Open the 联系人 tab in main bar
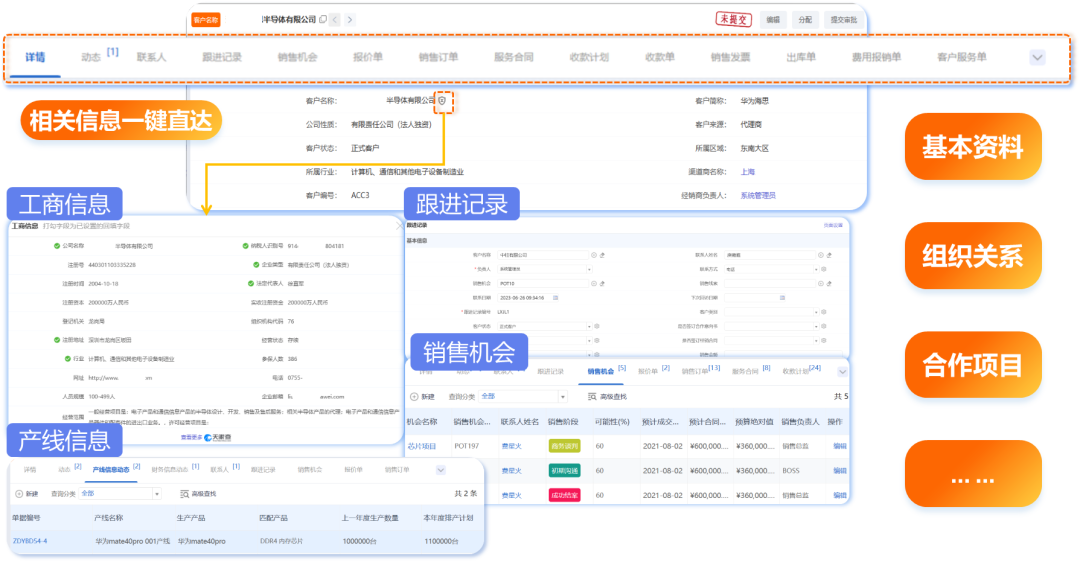The width and height of the screenshot is (1080, 562). [x=152, y=57]
